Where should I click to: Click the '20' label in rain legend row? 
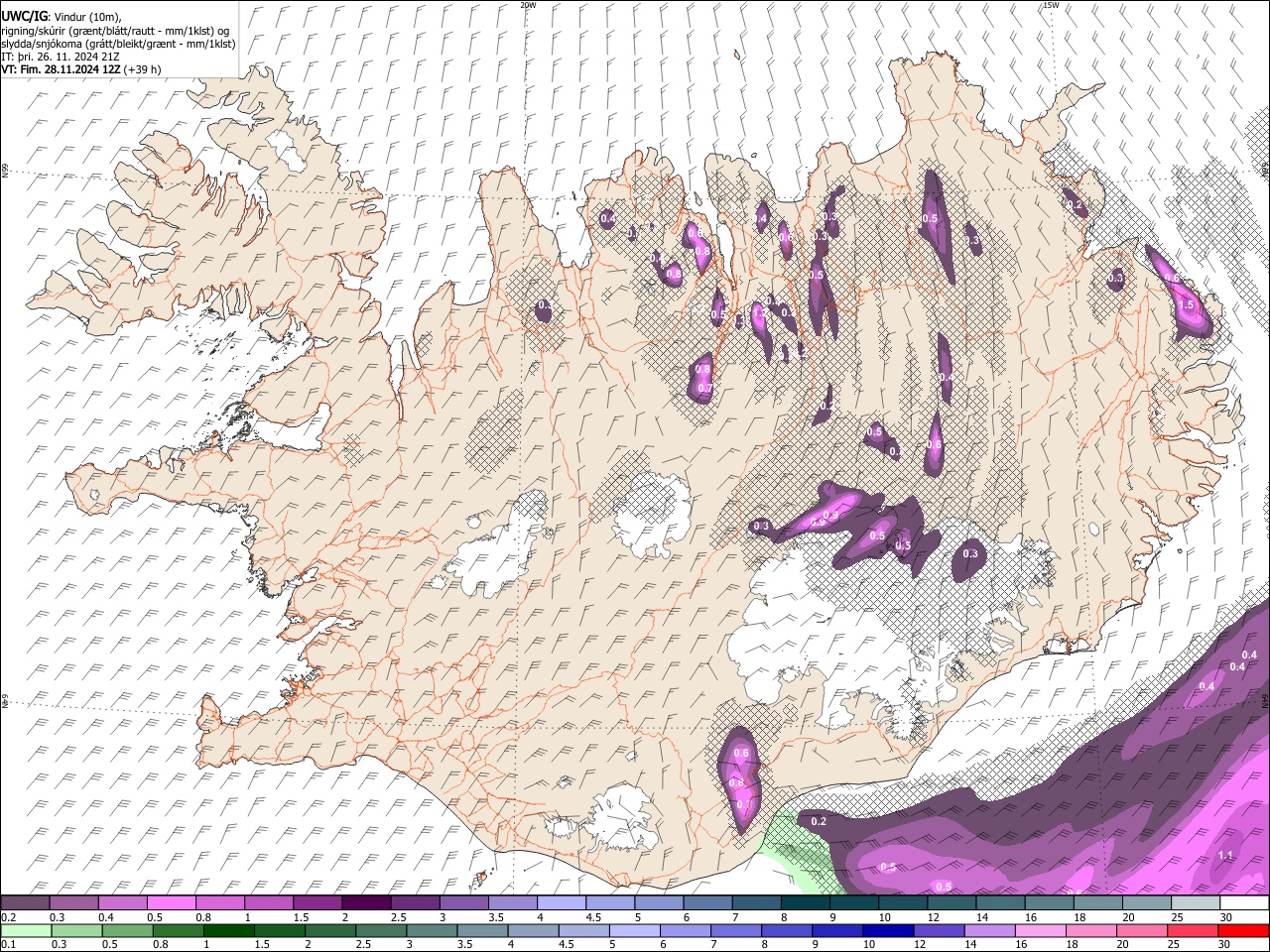click(x=1122, y=944)
